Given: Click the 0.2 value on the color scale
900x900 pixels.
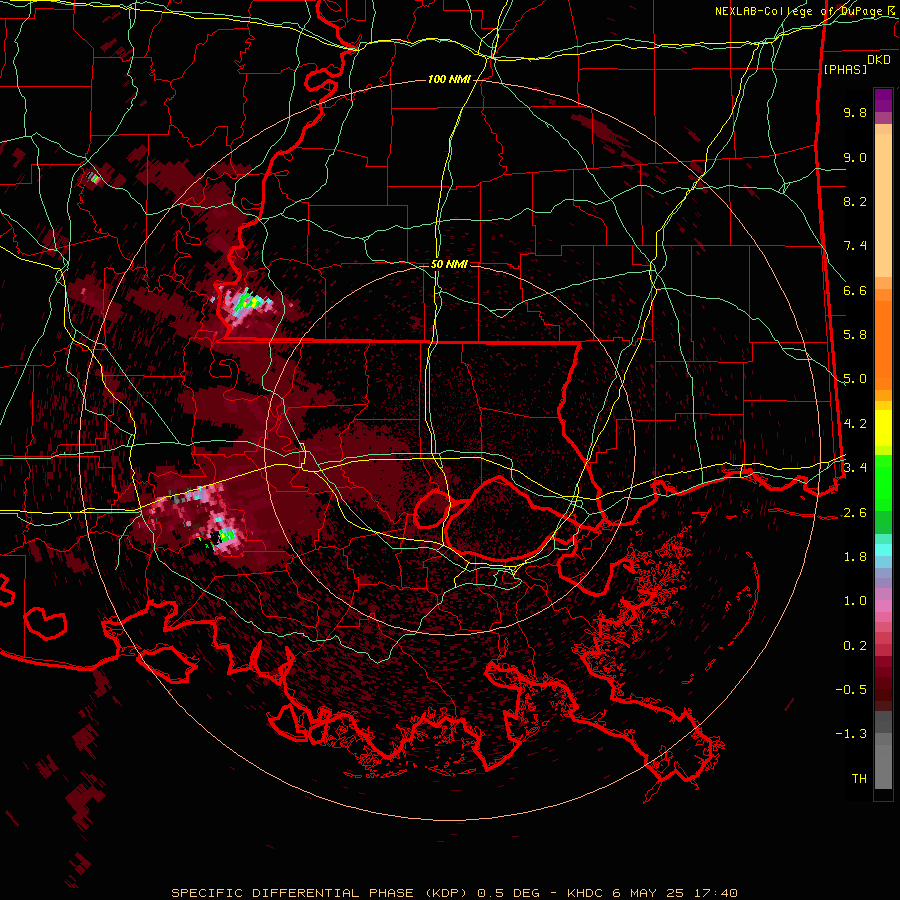Looking at the screenshot, I should tap(855, 646).
